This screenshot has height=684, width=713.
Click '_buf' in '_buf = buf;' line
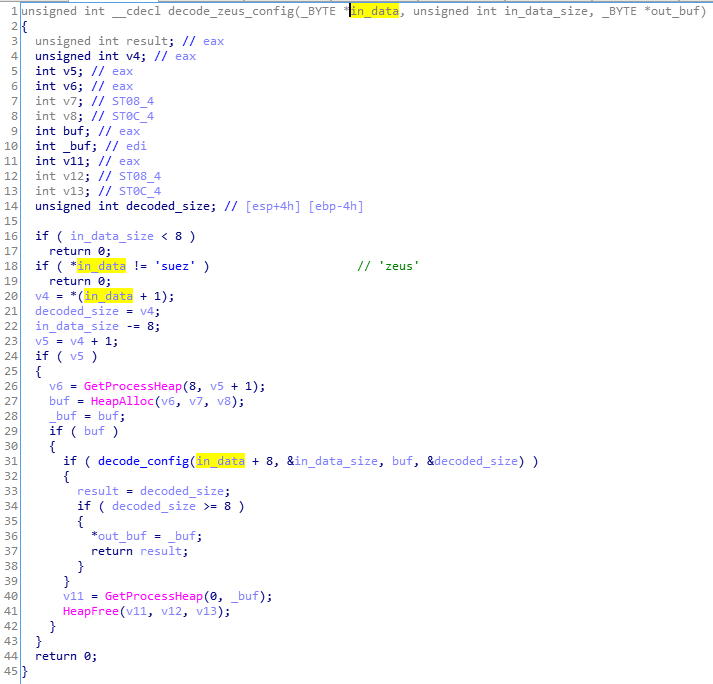tap(63, 417)
